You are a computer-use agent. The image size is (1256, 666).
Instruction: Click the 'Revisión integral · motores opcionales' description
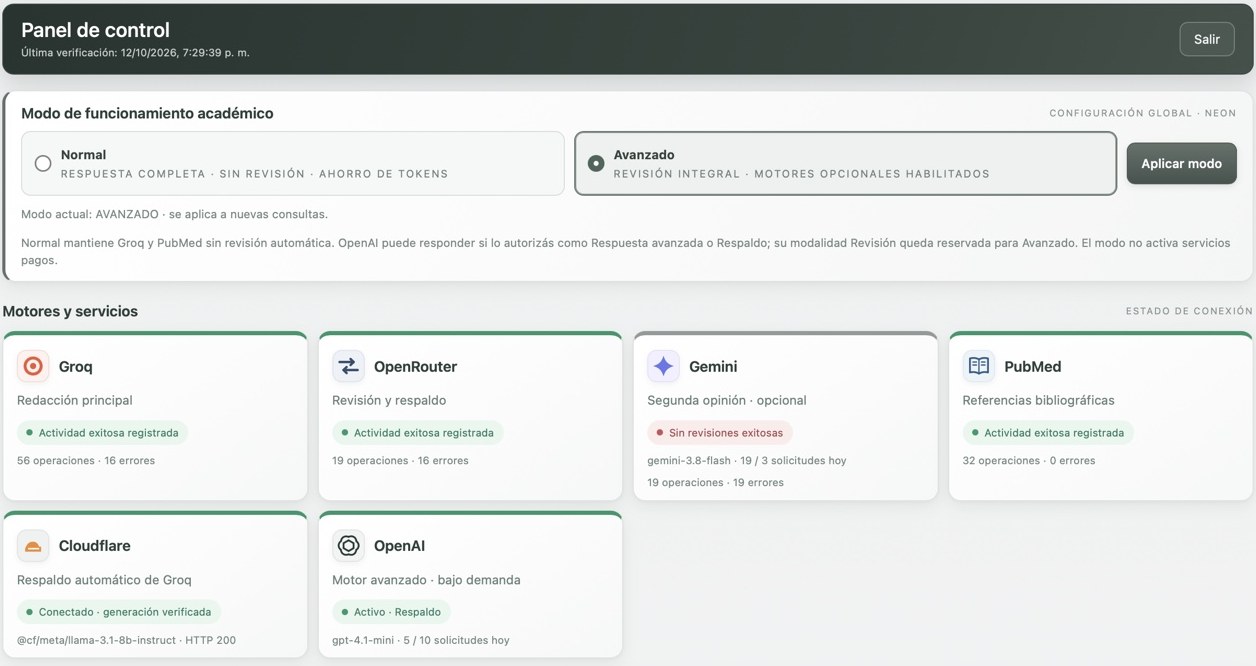(x=802, y=174)
